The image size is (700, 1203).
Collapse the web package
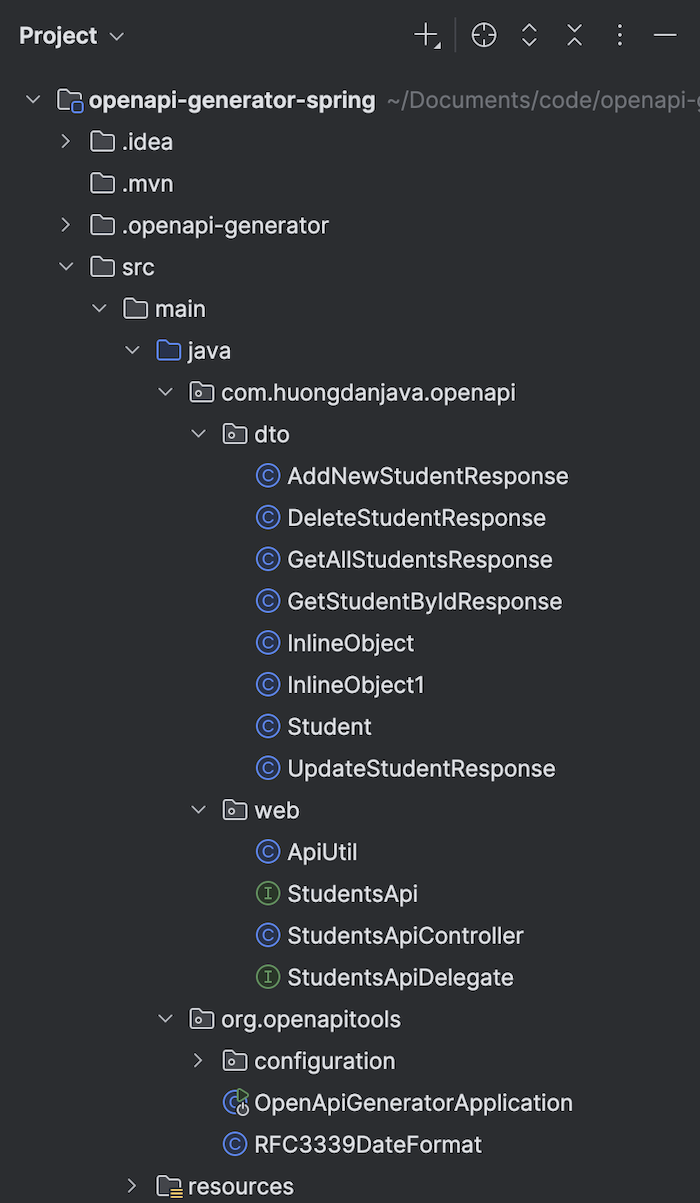[x=199, y=810]
